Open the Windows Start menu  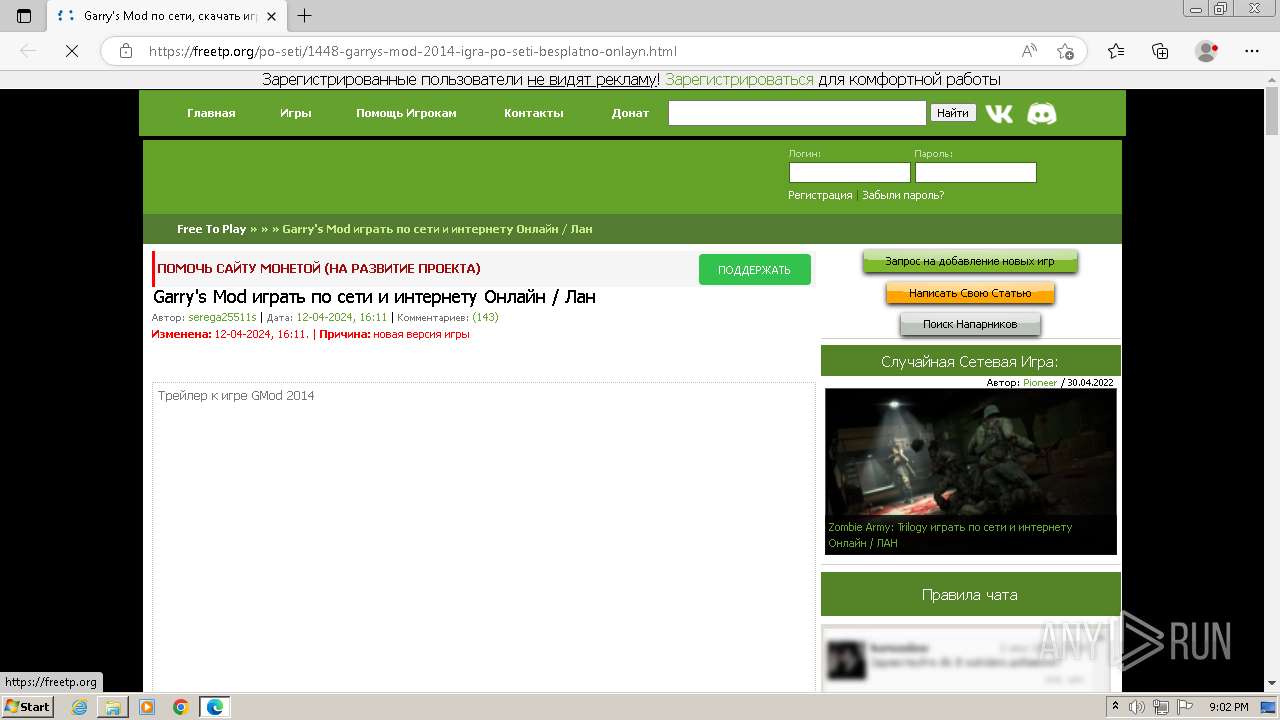point(28,707)
